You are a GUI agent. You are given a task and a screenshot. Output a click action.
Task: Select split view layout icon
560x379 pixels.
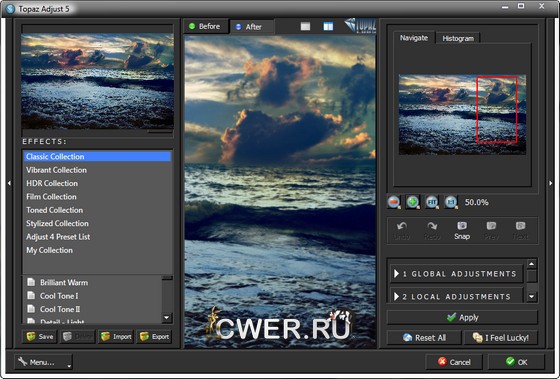(x=328, y=26)
